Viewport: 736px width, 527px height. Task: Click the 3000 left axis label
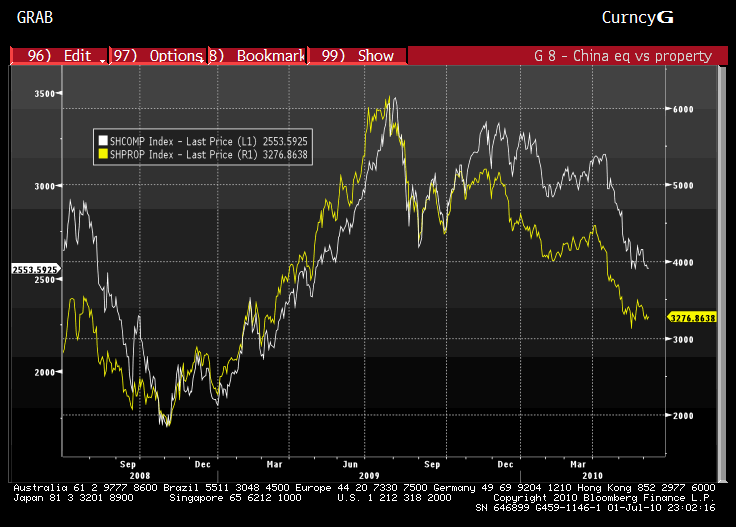pyautogui.click(x=45, y=186)
